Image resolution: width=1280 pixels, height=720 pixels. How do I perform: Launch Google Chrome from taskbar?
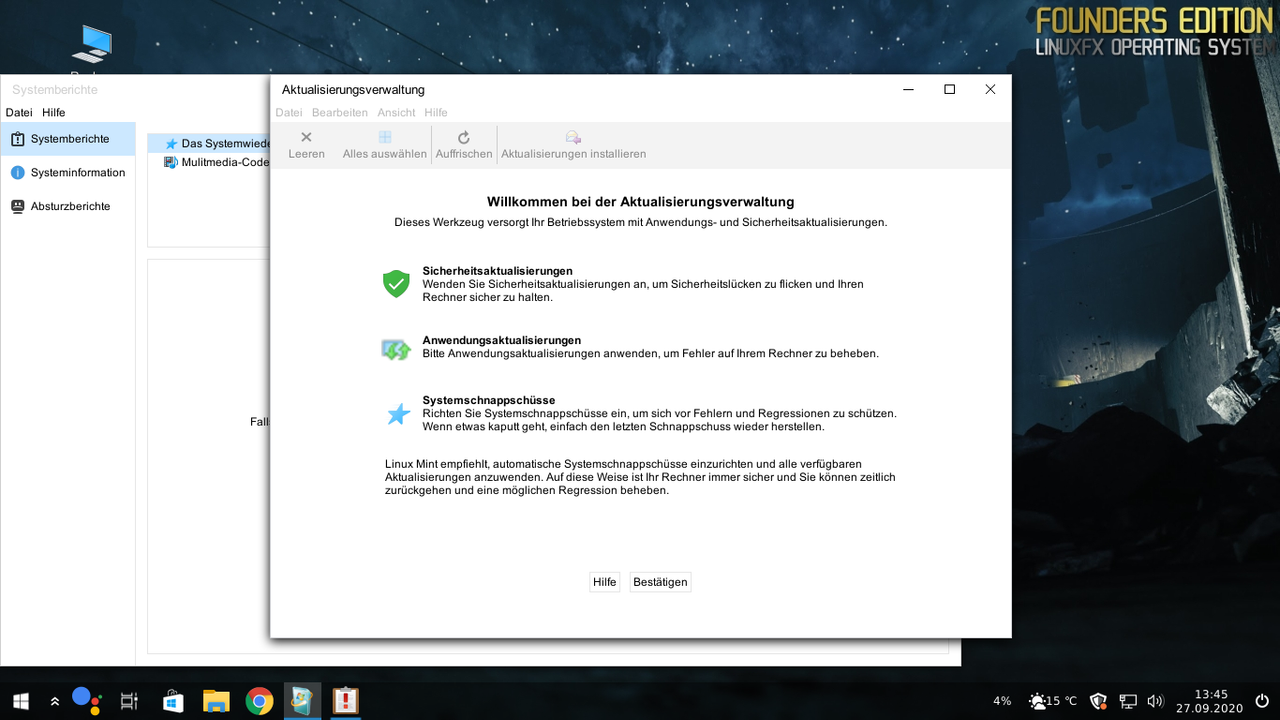259,701
